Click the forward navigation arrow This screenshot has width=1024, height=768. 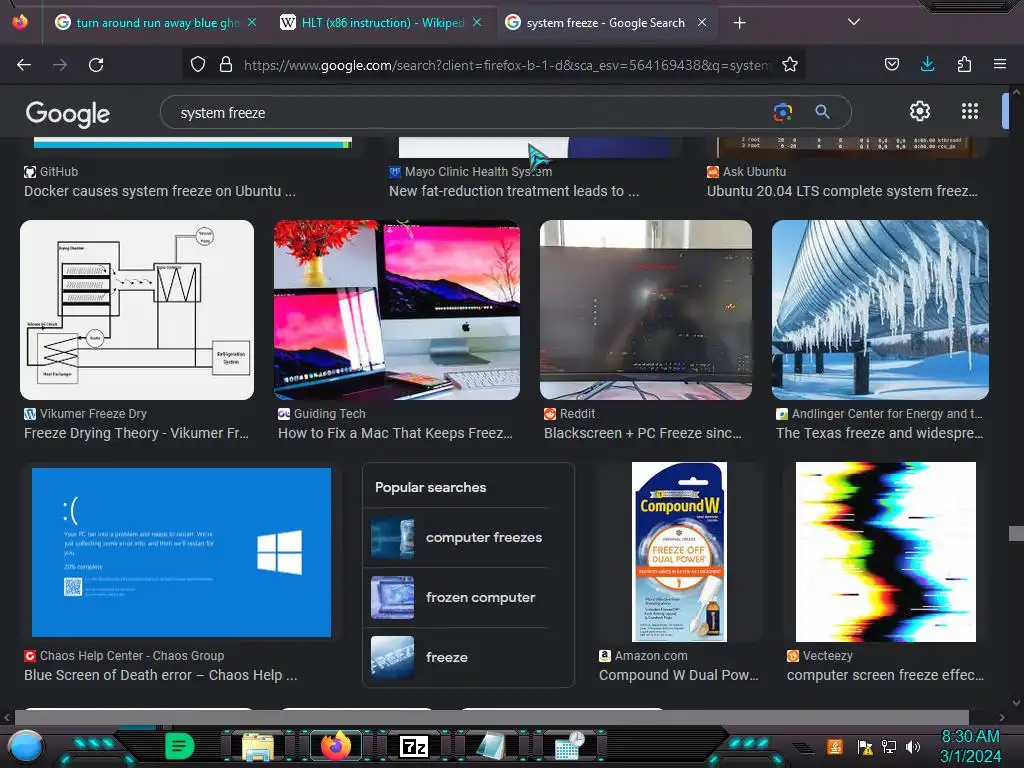pos(60,65)
